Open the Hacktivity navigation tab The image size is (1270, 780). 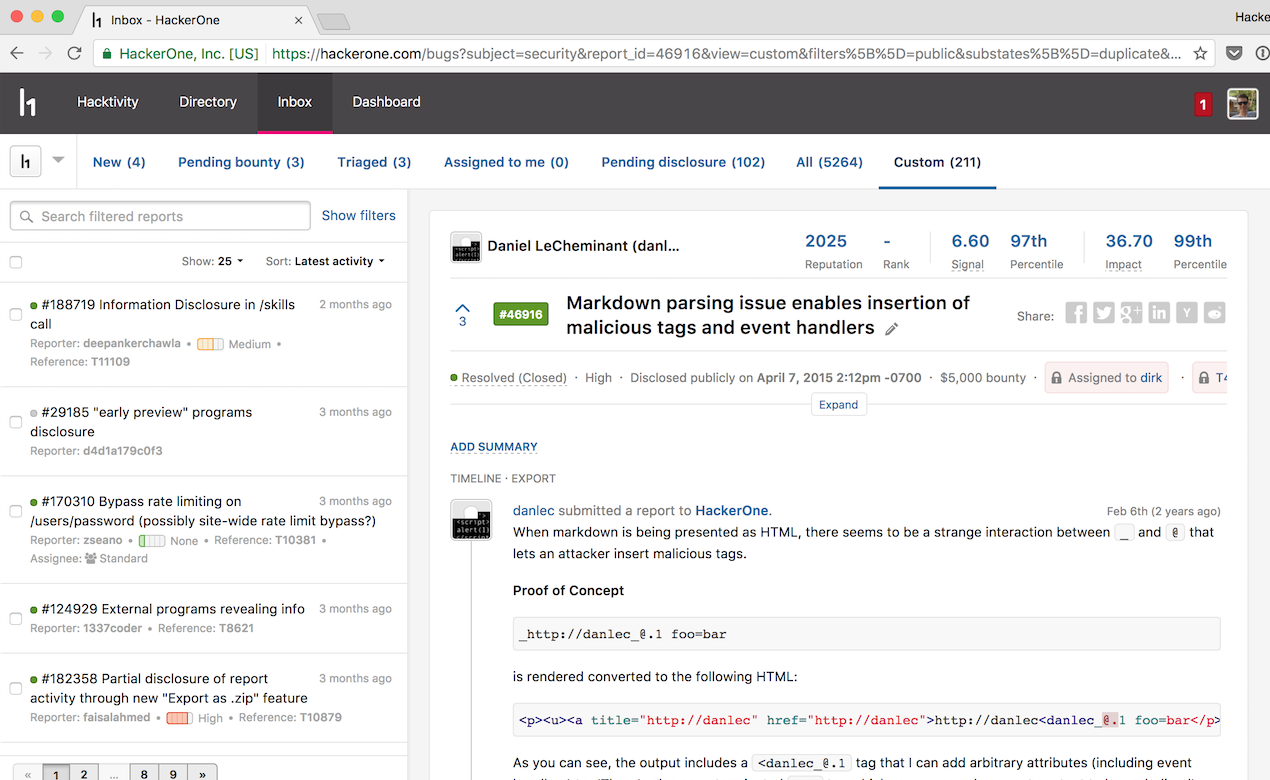tap(108, 102)
